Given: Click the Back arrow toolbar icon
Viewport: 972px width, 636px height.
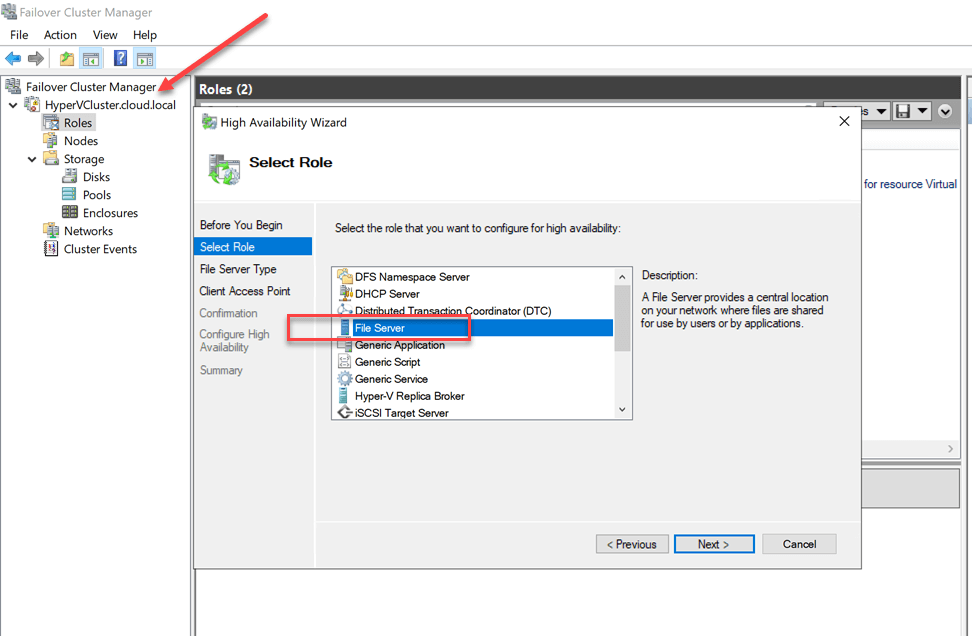Looking at the screenshot, I should (x=13, y=59).
